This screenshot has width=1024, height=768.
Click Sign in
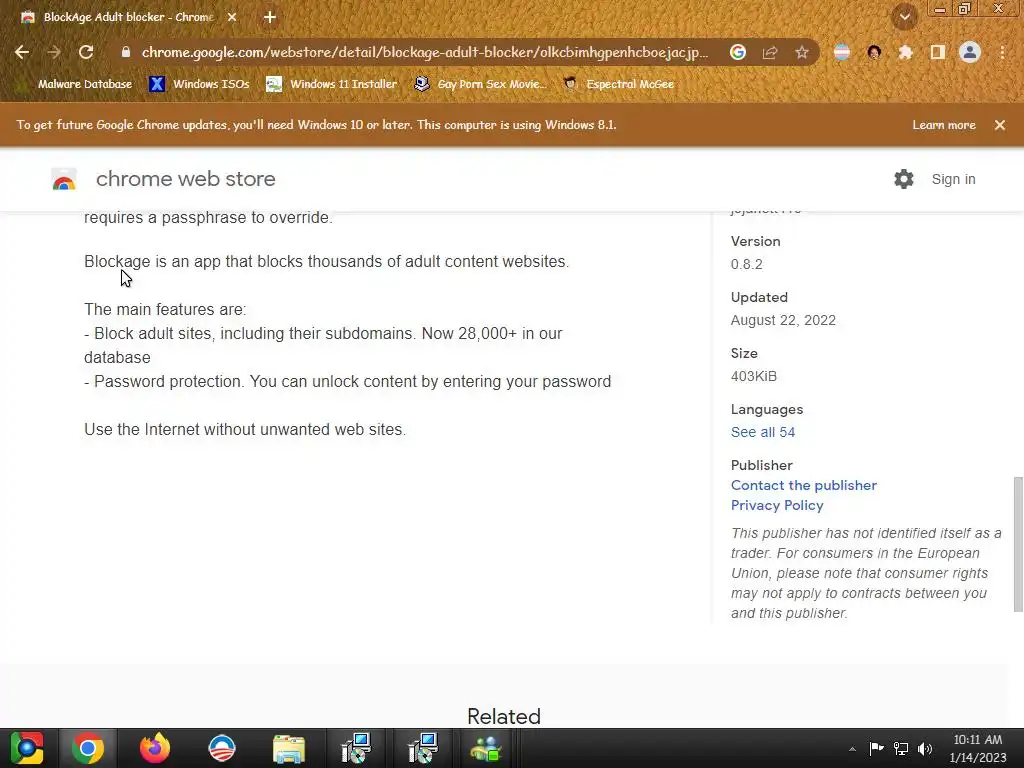tap(953, 179)
